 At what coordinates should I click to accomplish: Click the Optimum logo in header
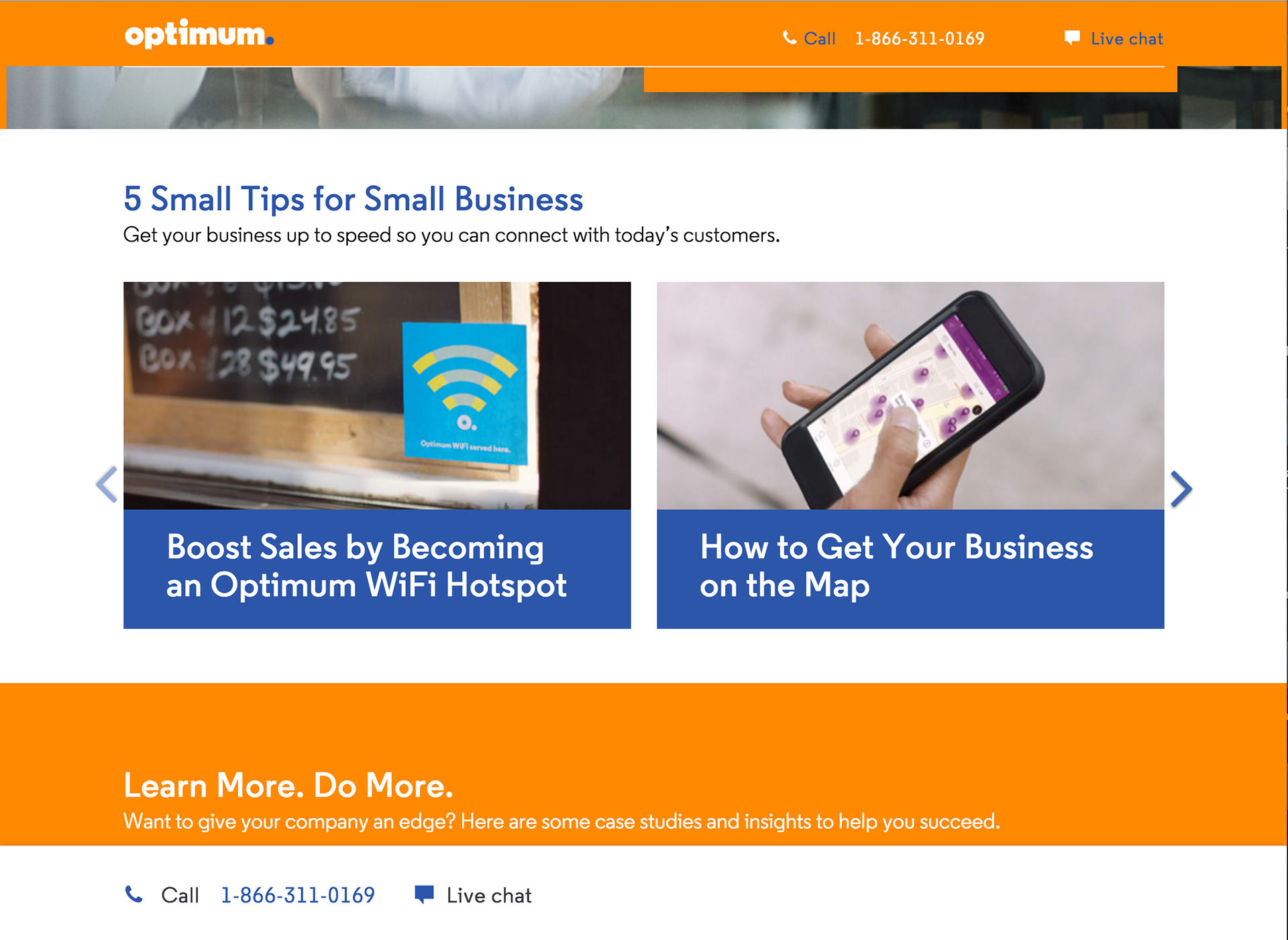coord(199,34)
